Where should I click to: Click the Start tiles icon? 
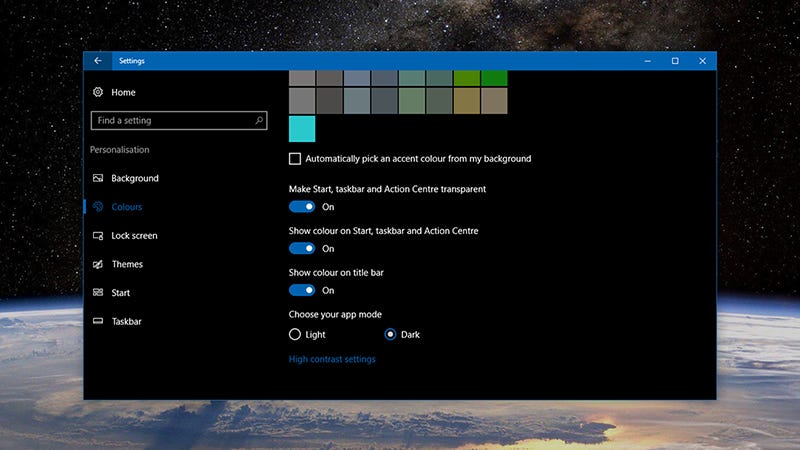[98, 292]
